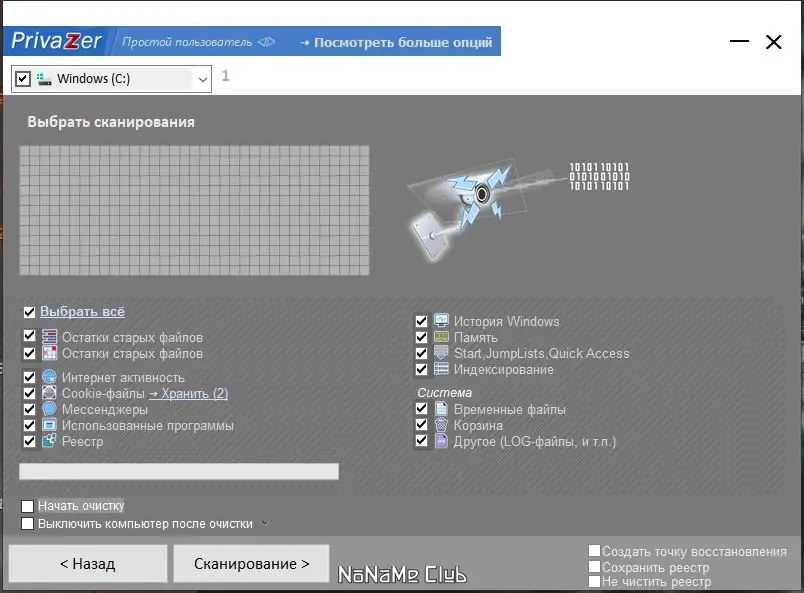Uncheck Cookie-файлы checkbox
This screenshot has height=593, width=804.
pyautogui.click(x=29, y=393)
